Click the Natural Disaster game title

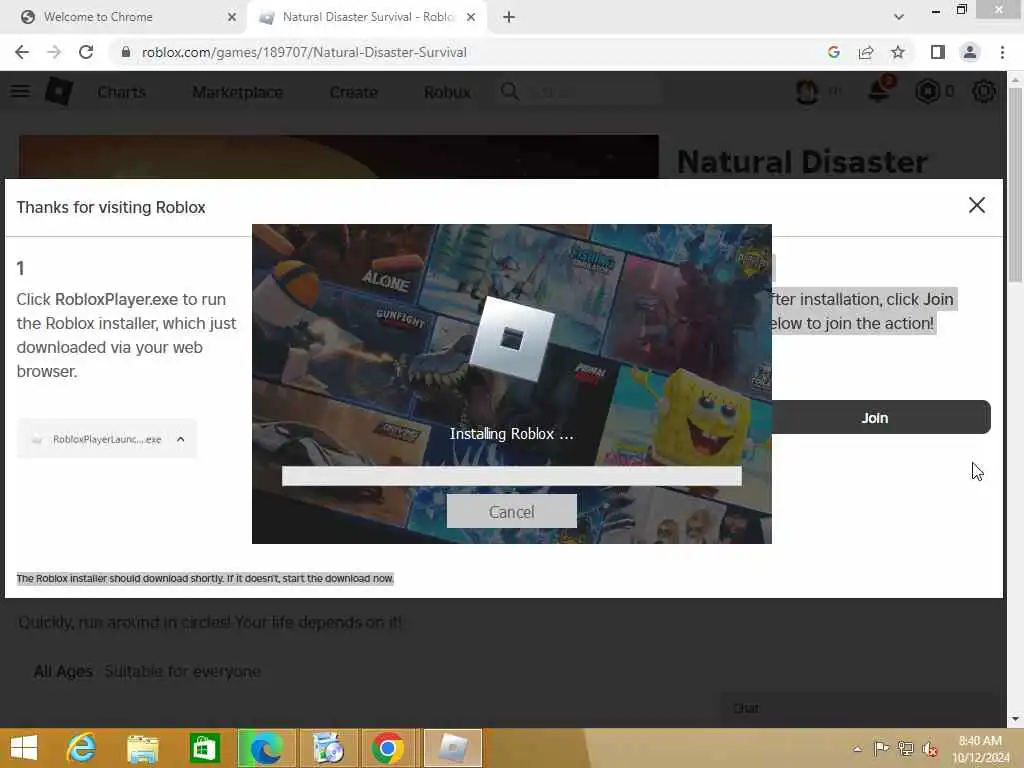802,161
